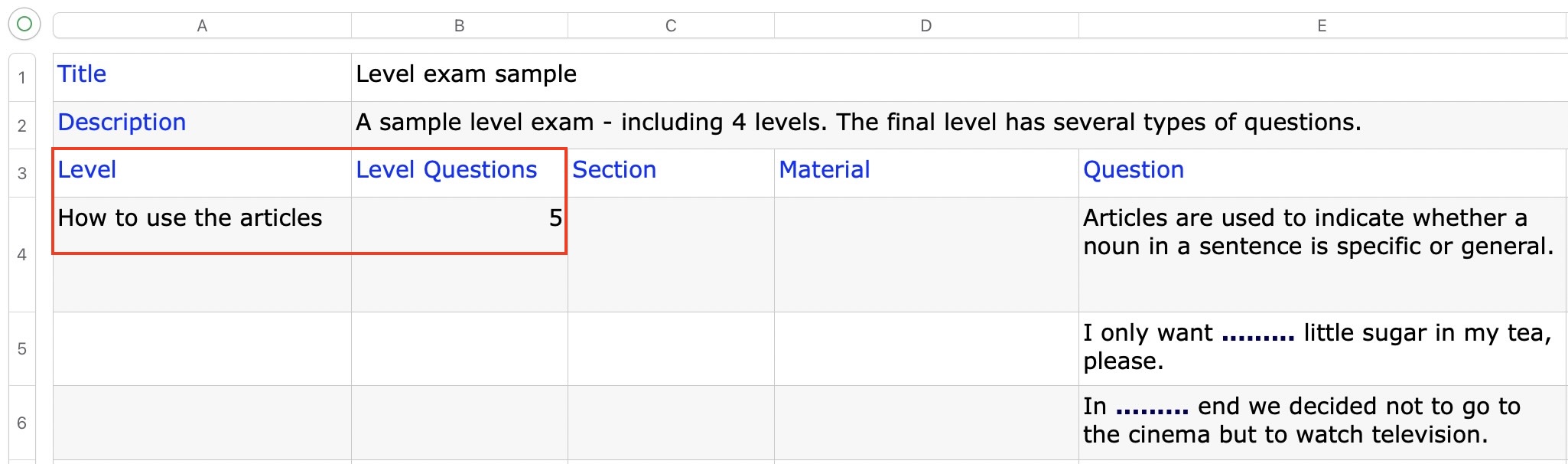The height and width of the screenshot is (464, 1568).
Task: Click the "Title" cell
Action: coord(202,75)
